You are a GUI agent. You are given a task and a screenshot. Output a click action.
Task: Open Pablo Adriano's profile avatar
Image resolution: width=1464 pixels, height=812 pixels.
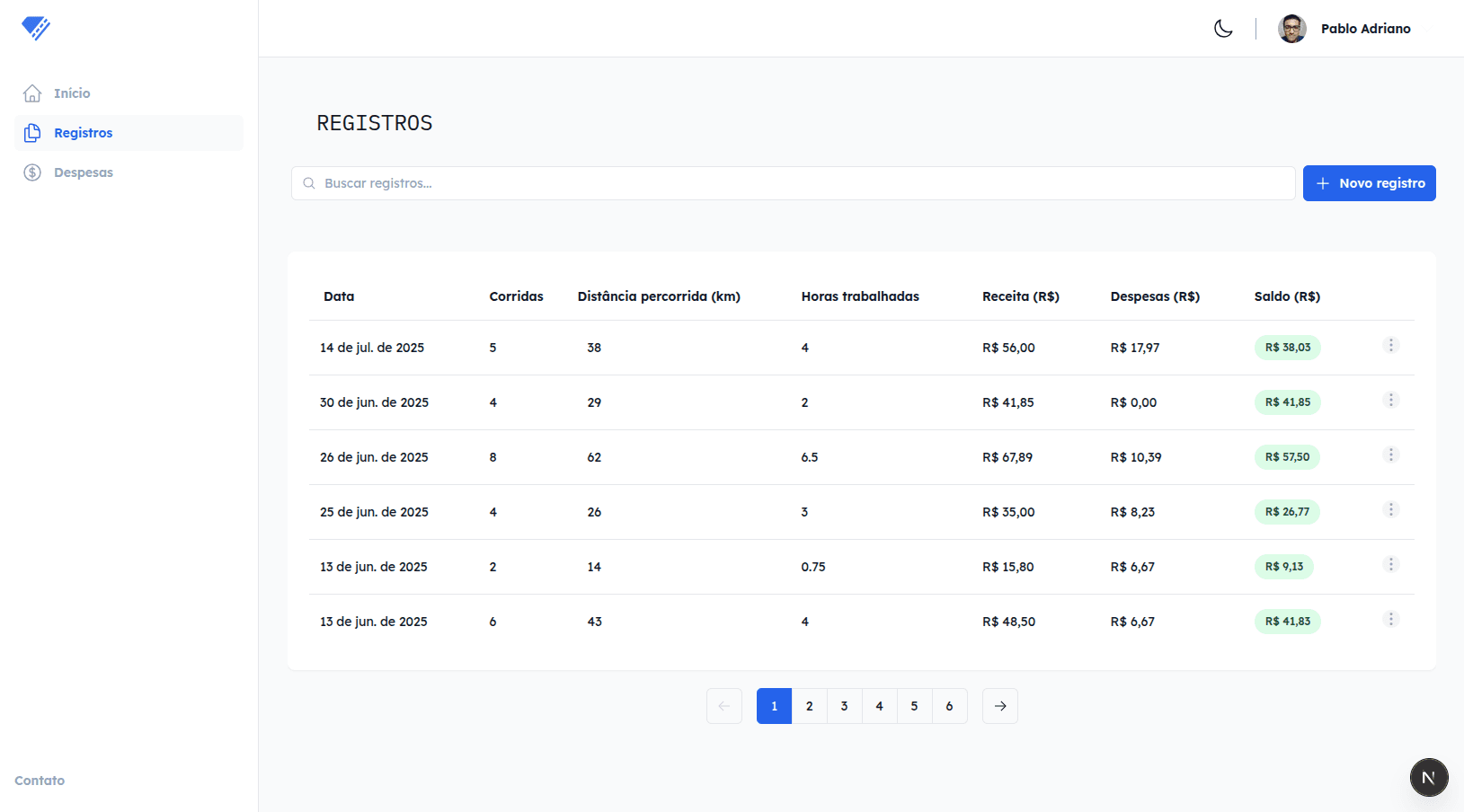tap(1291, 29)
